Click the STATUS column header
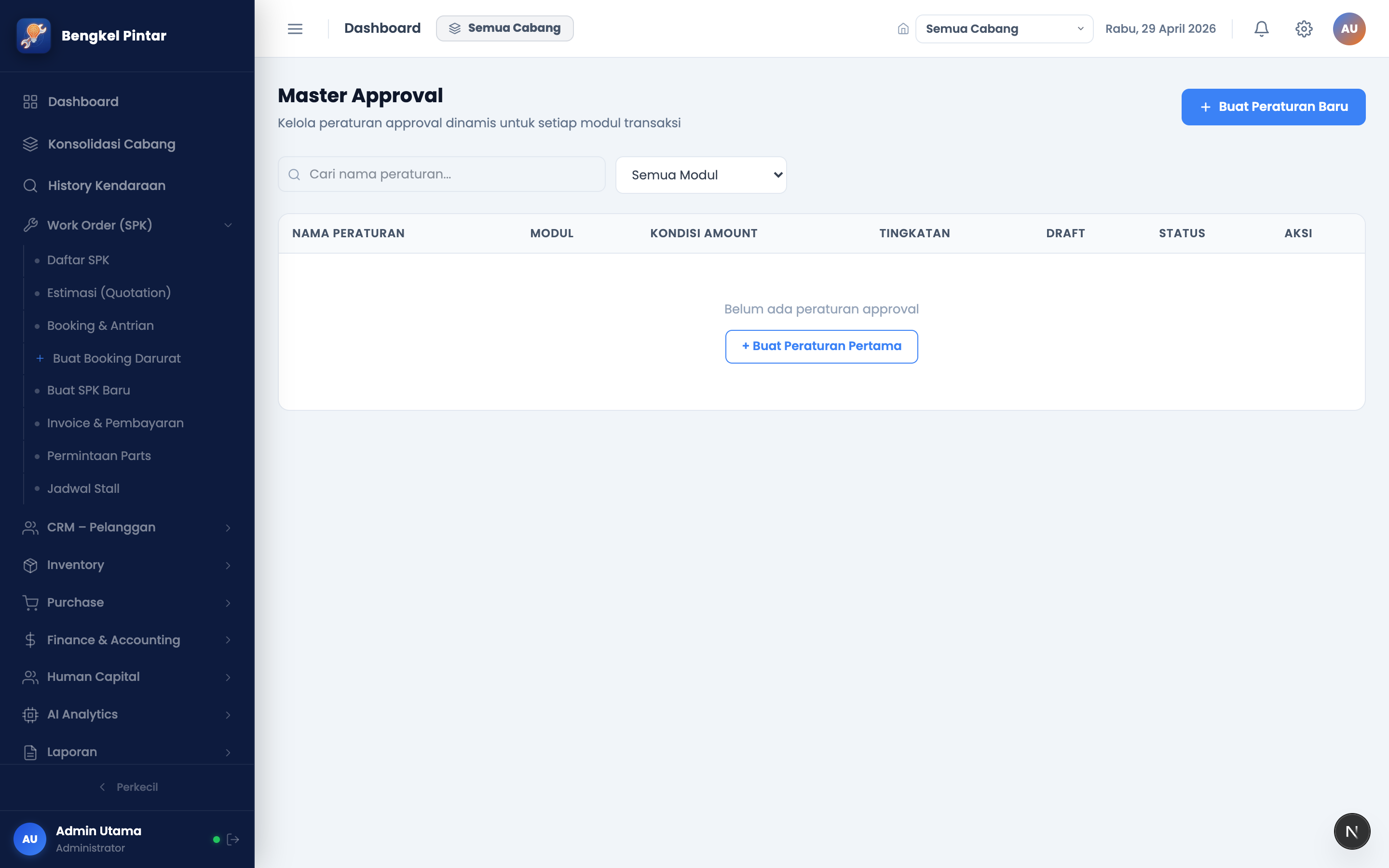This screenshot has height=868, width=1389. point(1182,234)
